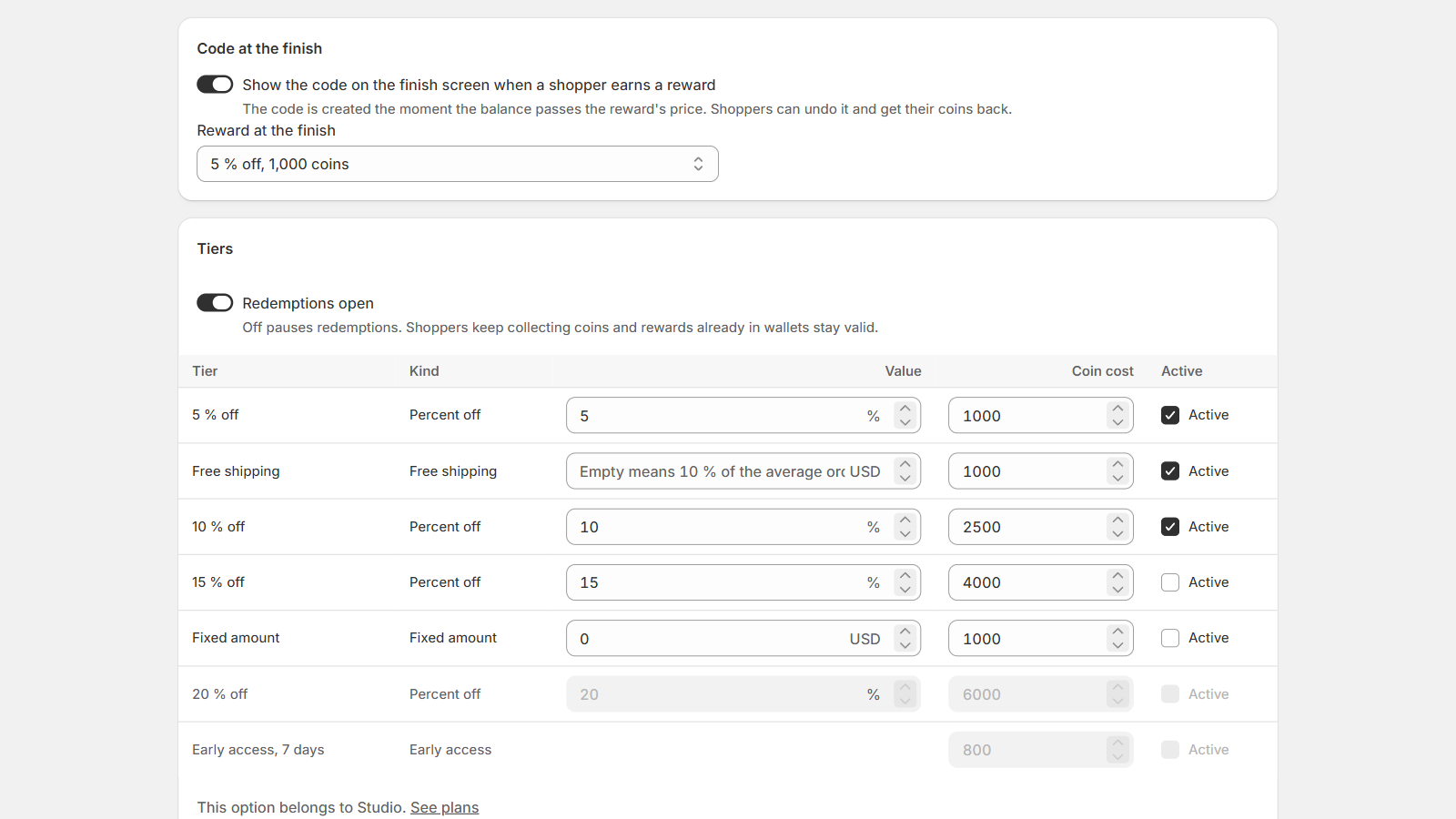Decrease the Fixed amount coin cost using down arrow
Screen dimensions: 1456x819
coord(1117,645)
